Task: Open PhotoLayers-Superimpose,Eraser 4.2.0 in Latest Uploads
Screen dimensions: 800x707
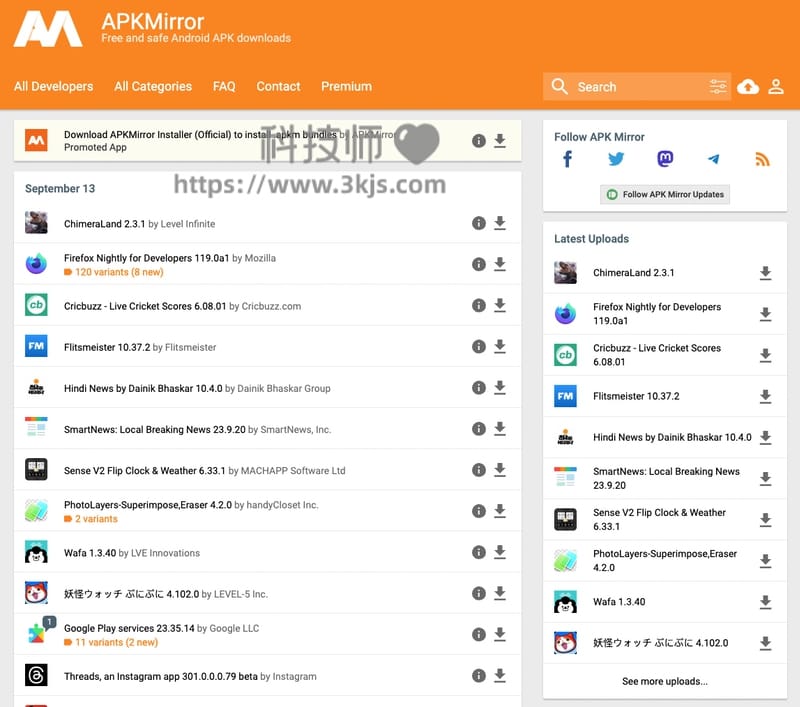Action: pyautogui.click(x=665, y=561)
